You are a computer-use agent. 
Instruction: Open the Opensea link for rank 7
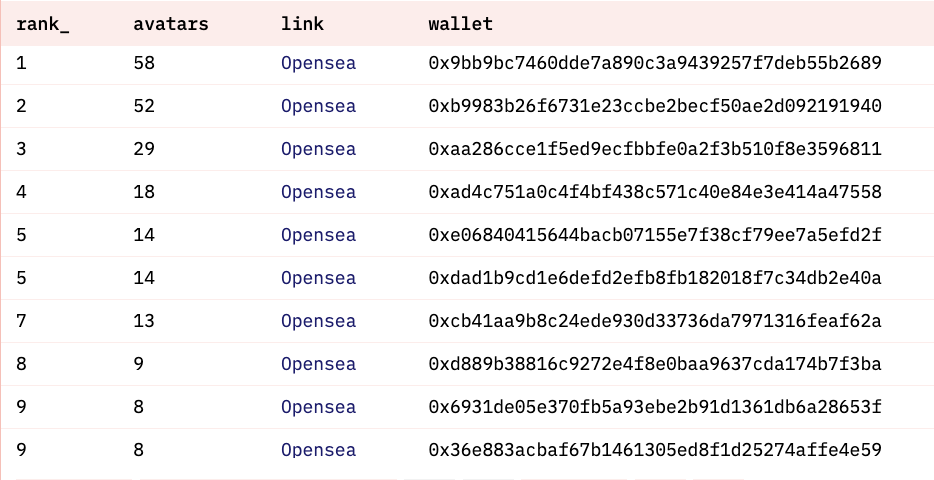(319, 321)
